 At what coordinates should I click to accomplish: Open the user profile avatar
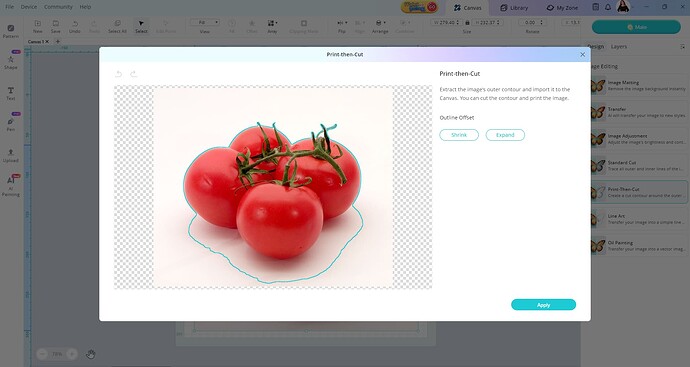(x=623, y=7)
